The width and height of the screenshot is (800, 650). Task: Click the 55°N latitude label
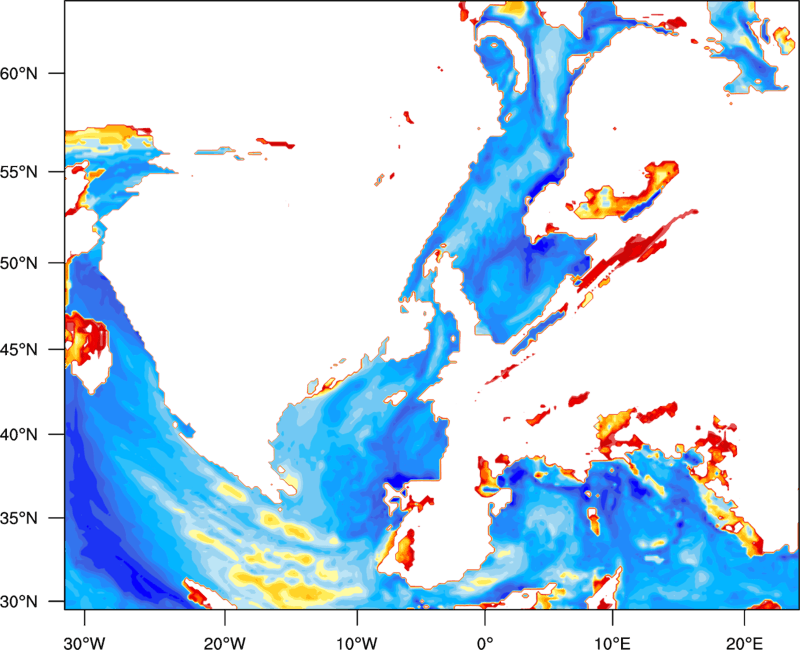click(x=19, y=172)
